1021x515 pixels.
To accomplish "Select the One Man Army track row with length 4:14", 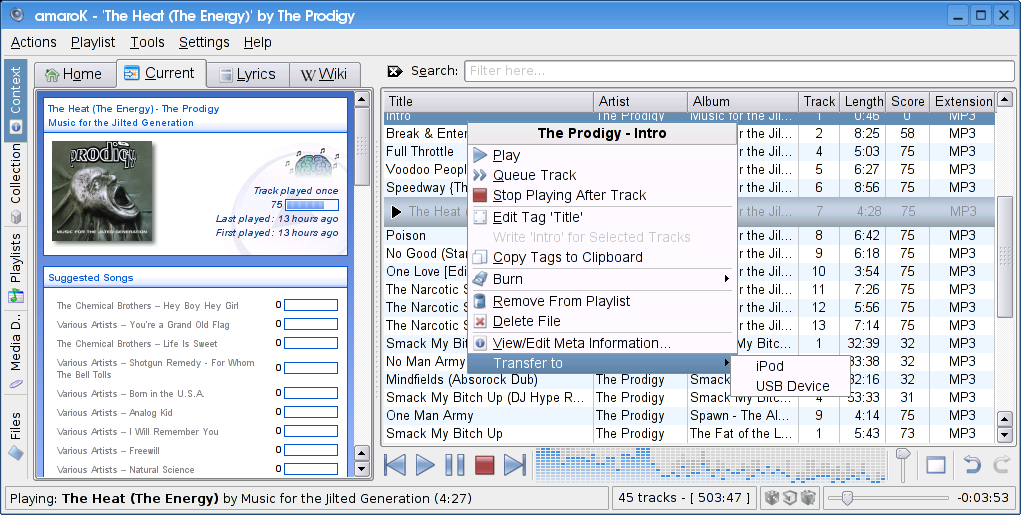I will pyautogui.click(x=690, y=415).
